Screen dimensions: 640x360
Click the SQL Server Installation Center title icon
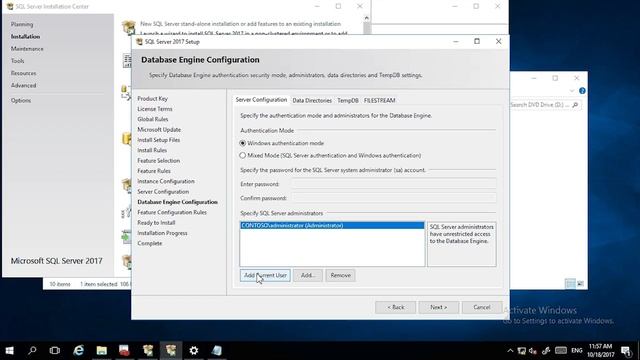click(x=10, y=6)
